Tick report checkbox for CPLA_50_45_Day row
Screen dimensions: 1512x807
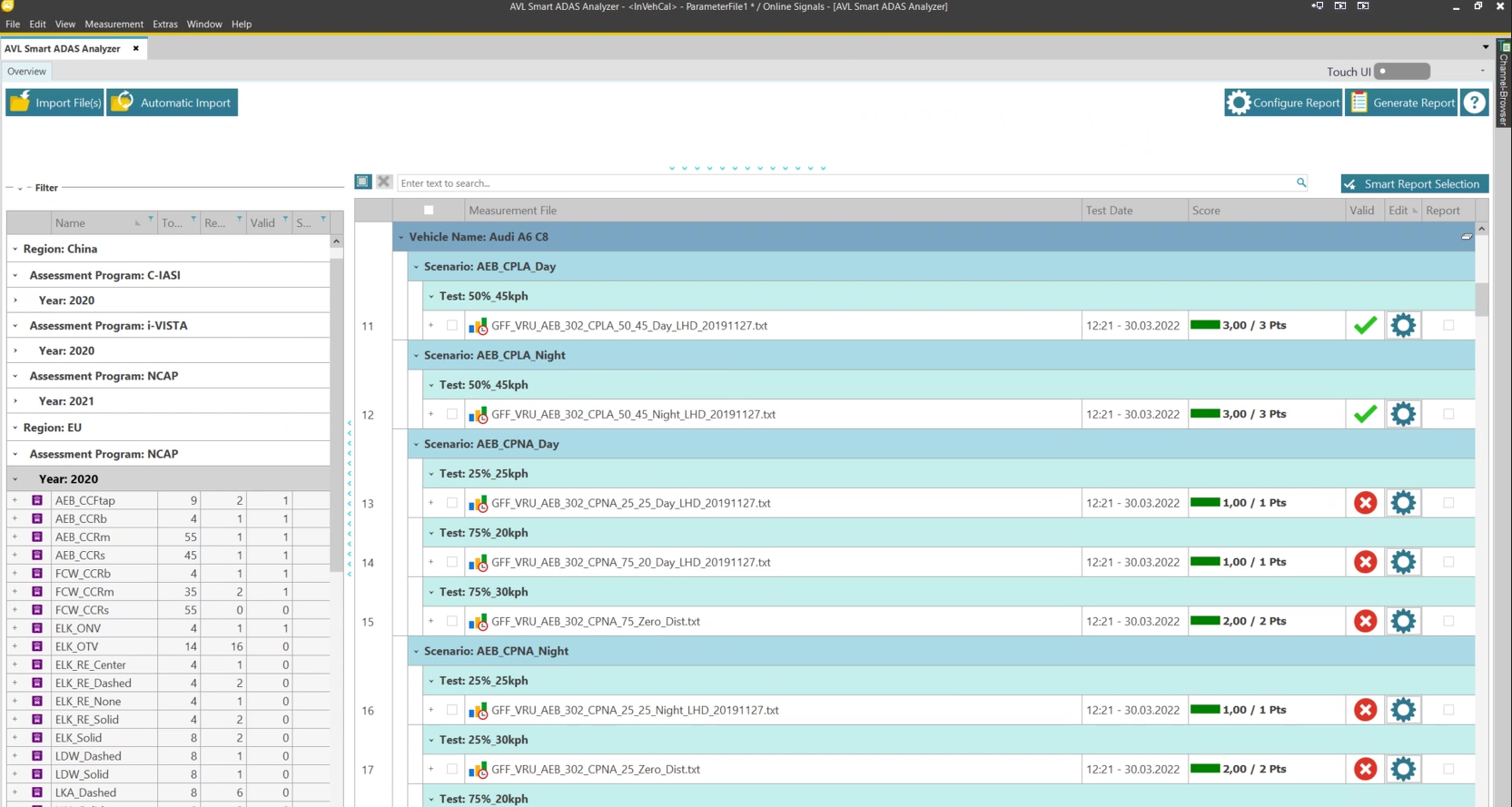(x=1448, y=325)
